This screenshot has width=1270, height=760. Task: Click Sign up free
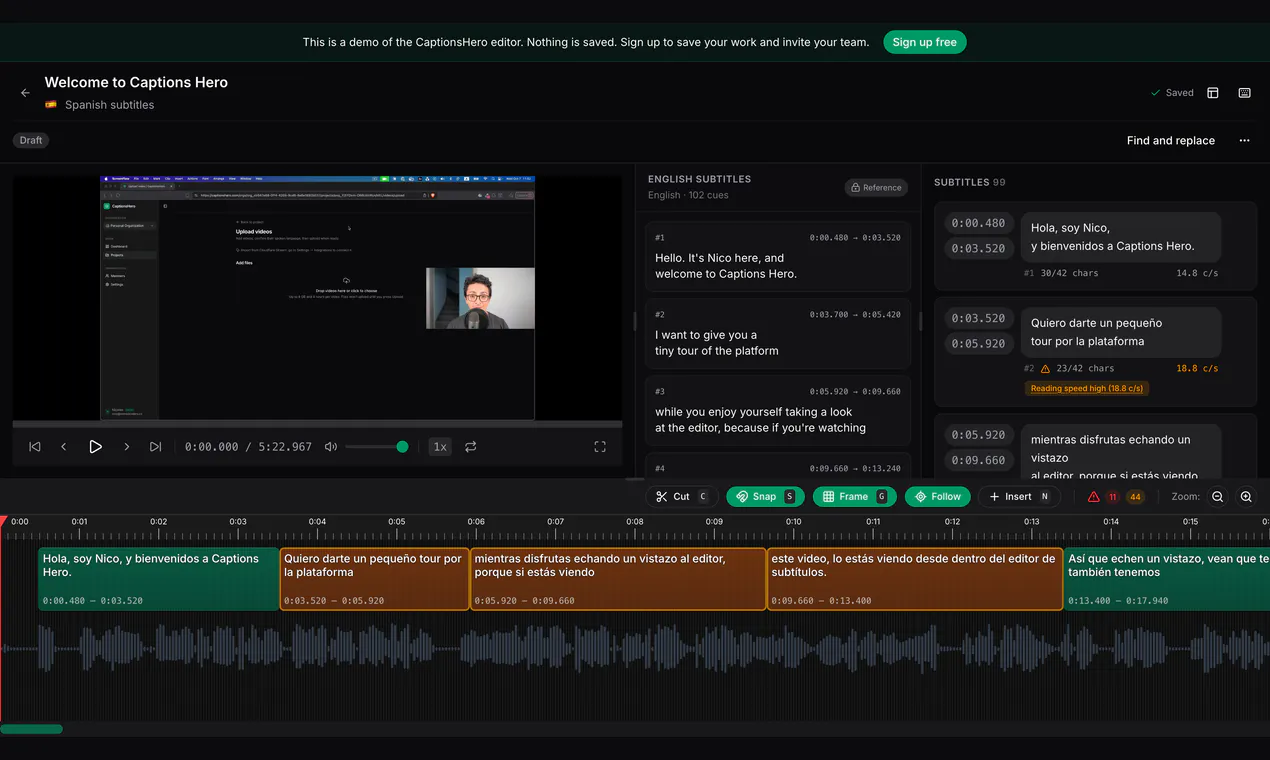[925, 42]
